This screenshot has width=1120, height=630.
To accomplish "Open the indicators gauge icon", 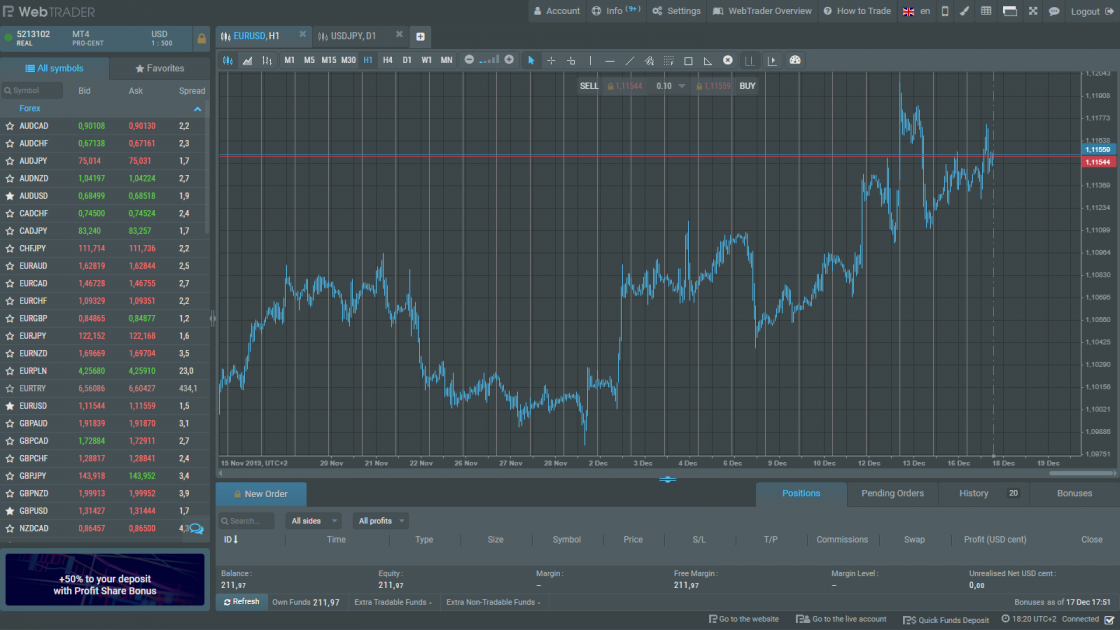I will click(x=795, y=60).
